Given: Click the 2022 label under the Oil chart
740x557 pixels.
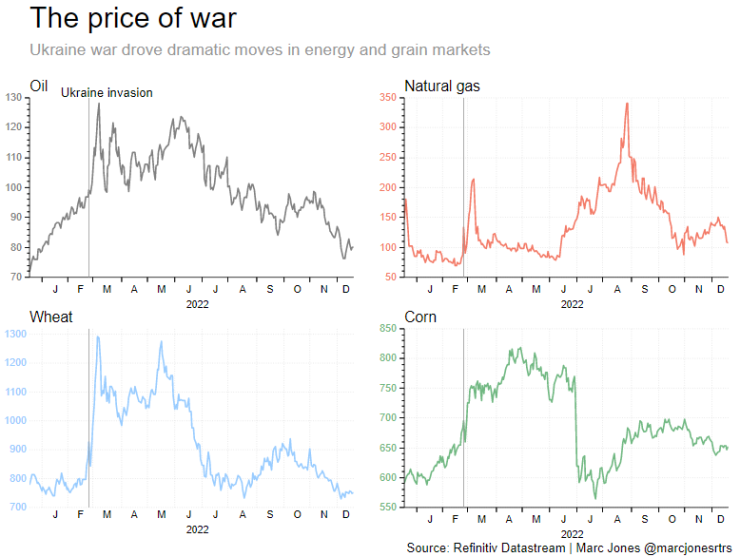Looking at the screenshot, I should click(x=197, y=304).
